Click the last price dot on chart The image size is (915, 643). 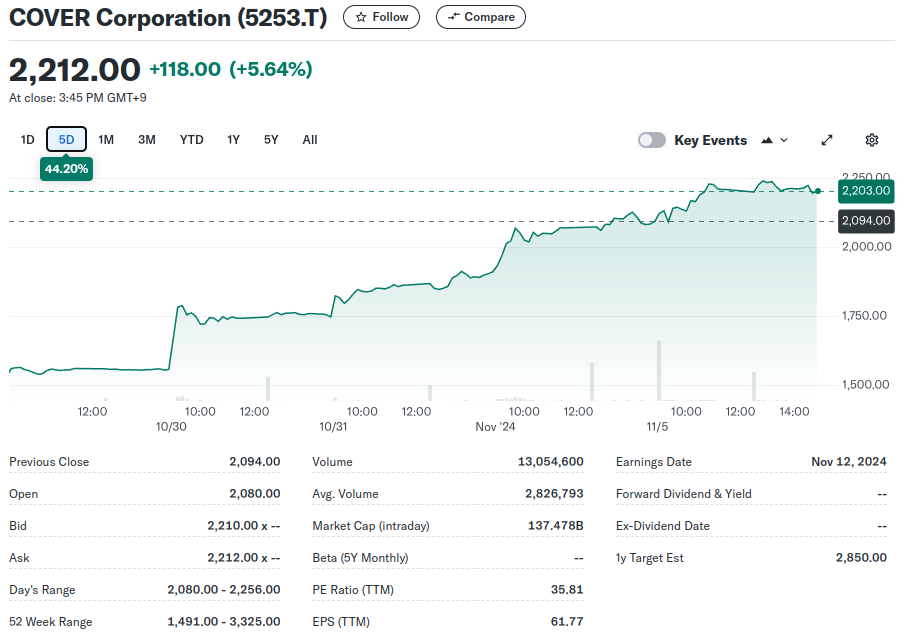(818, 191)
